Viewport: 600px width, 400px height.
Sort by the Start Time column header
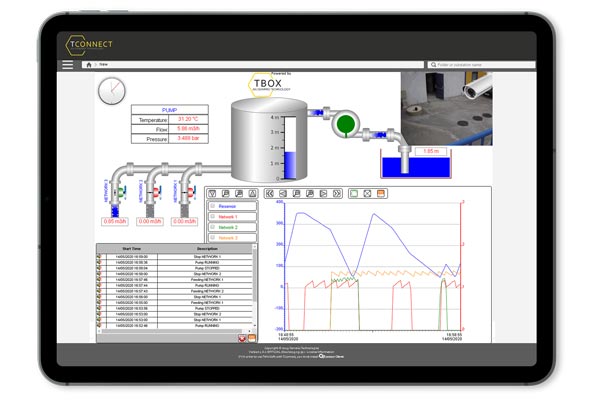point(132,249)
